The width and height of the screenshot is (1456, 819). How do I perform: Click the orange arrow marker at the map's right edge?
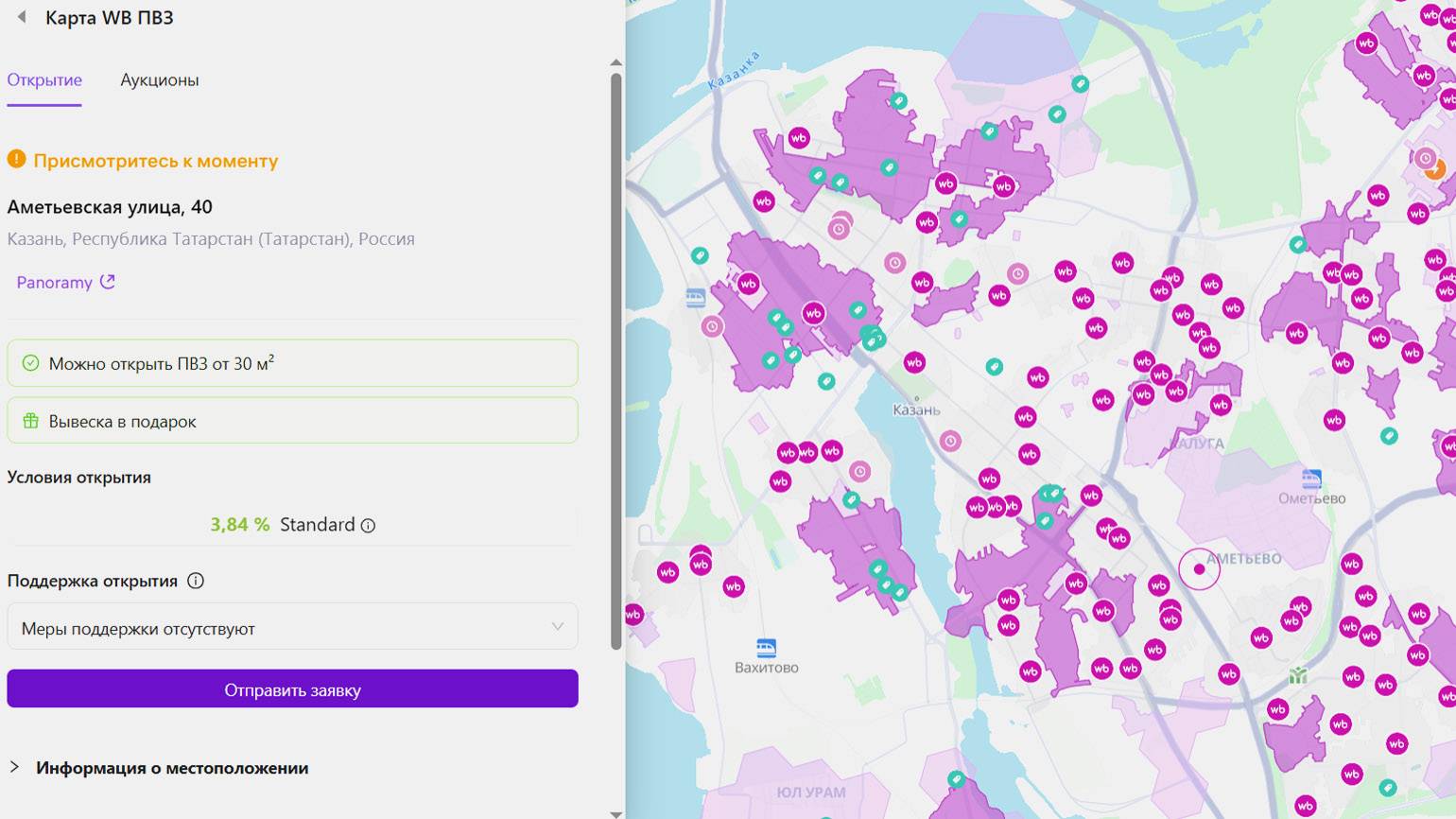coord(1435,170)
